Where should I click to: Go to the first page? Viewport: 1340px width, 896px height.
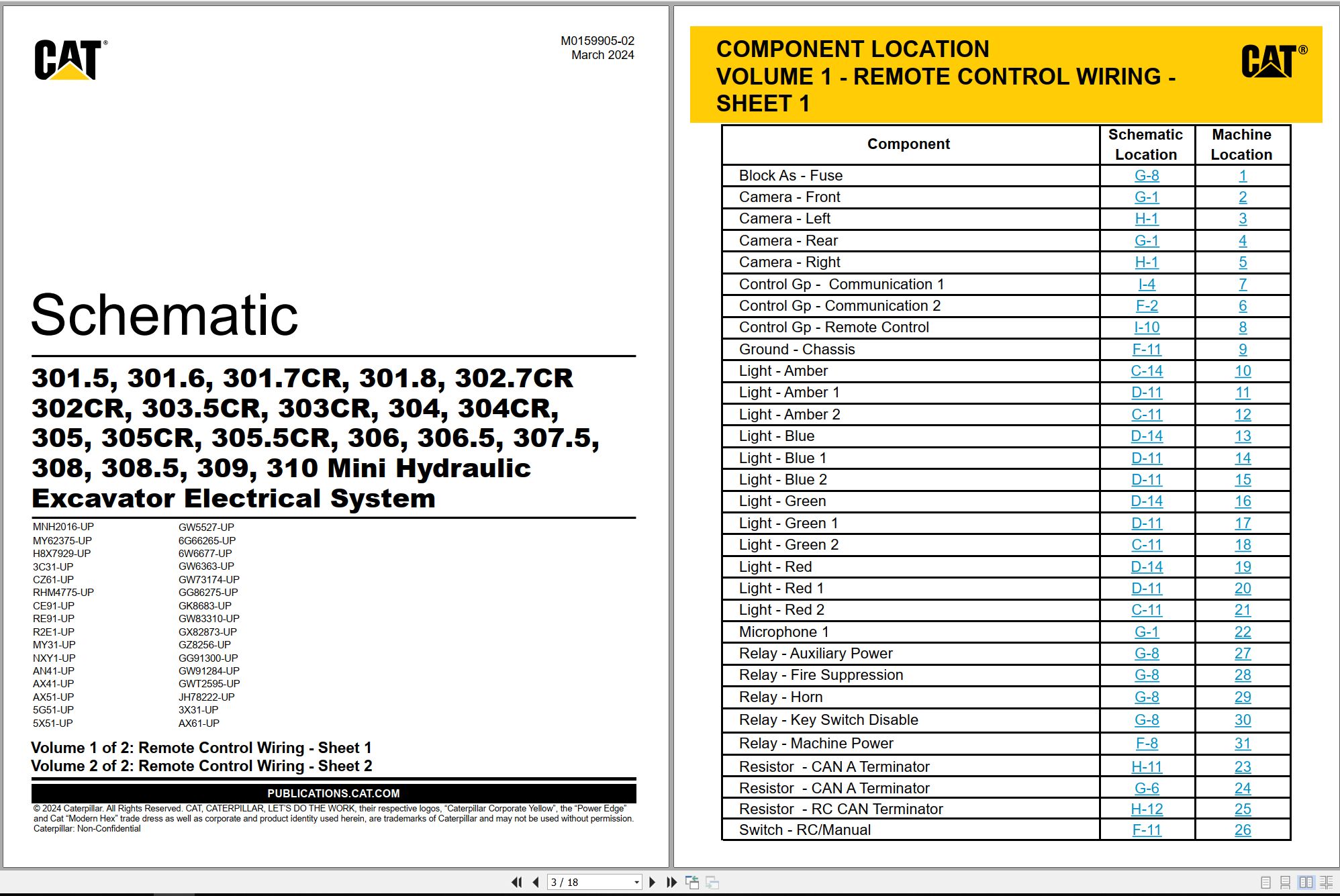[x=516, y=882]
